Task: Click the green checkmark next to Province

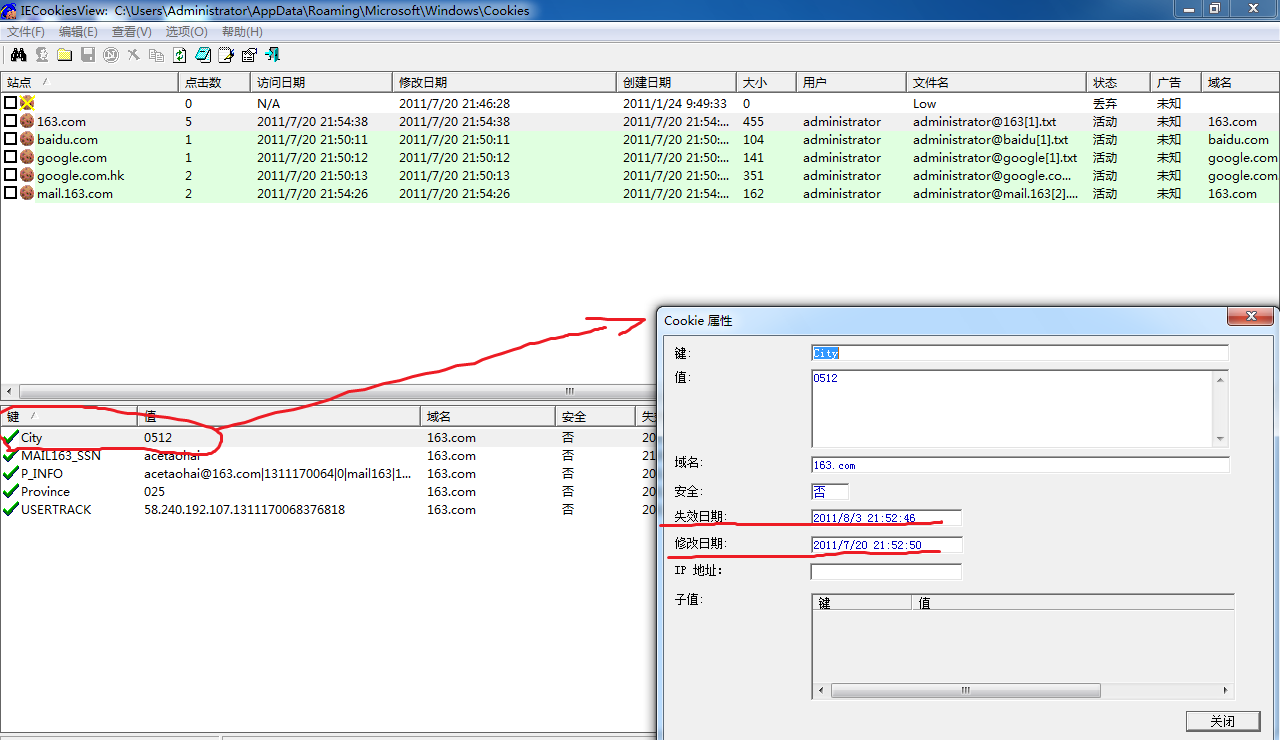Action: point(11,491)
